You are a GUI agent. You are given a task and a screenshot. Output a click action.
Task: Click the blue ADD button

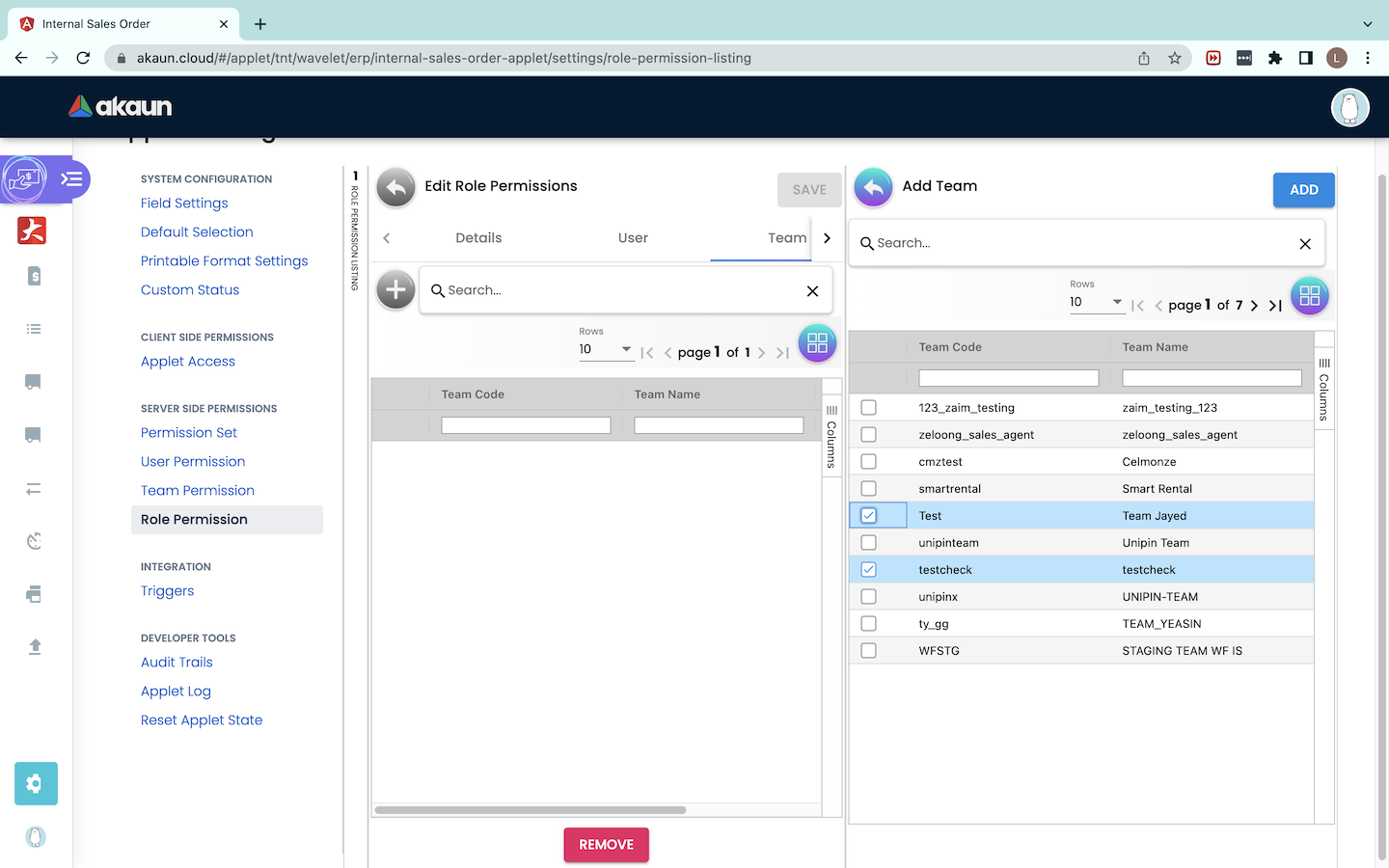pos(1303,190)
